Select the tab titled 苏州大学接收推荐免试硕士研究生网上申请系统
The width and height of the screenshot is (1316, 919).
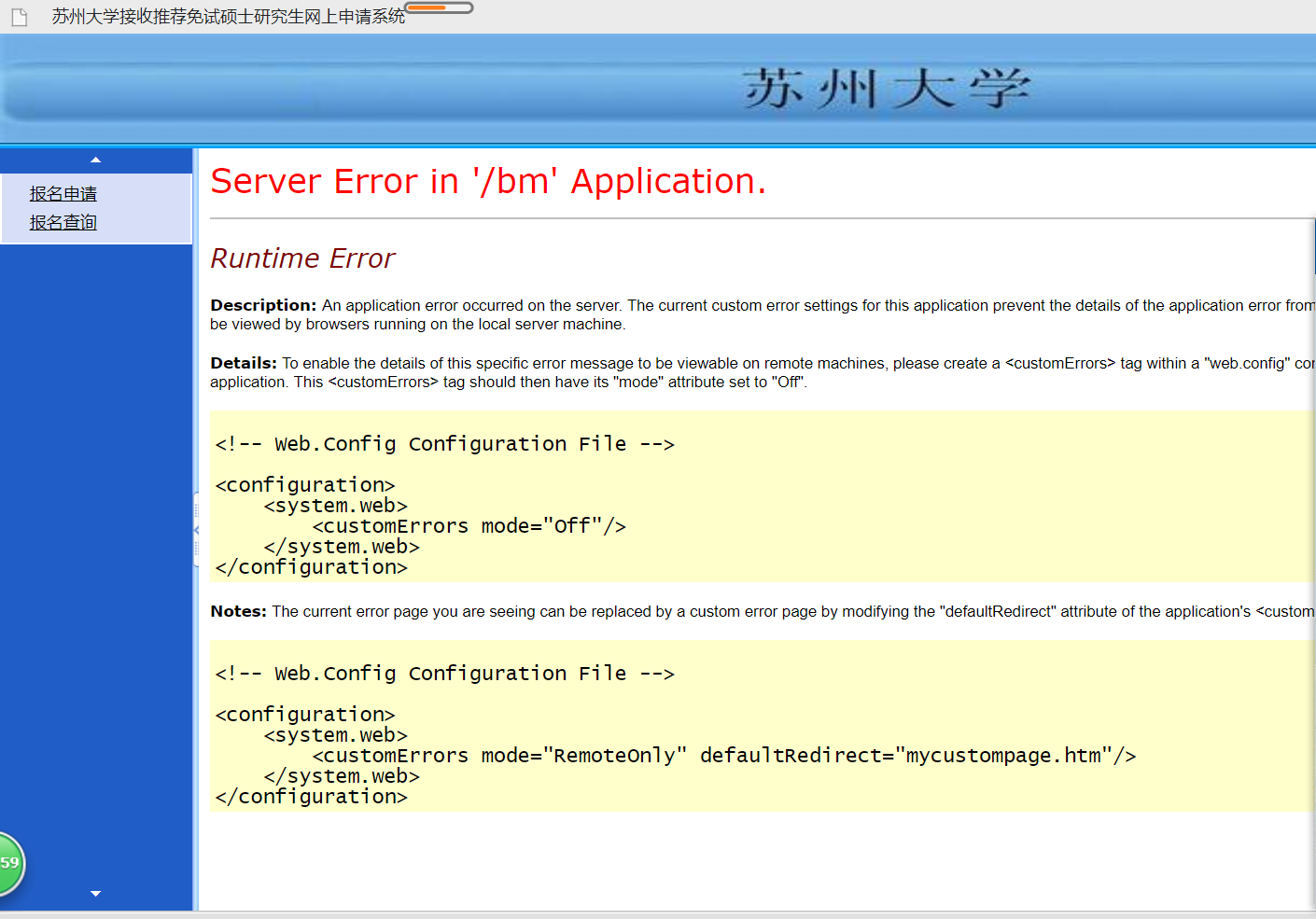click(x=229, y=17)
